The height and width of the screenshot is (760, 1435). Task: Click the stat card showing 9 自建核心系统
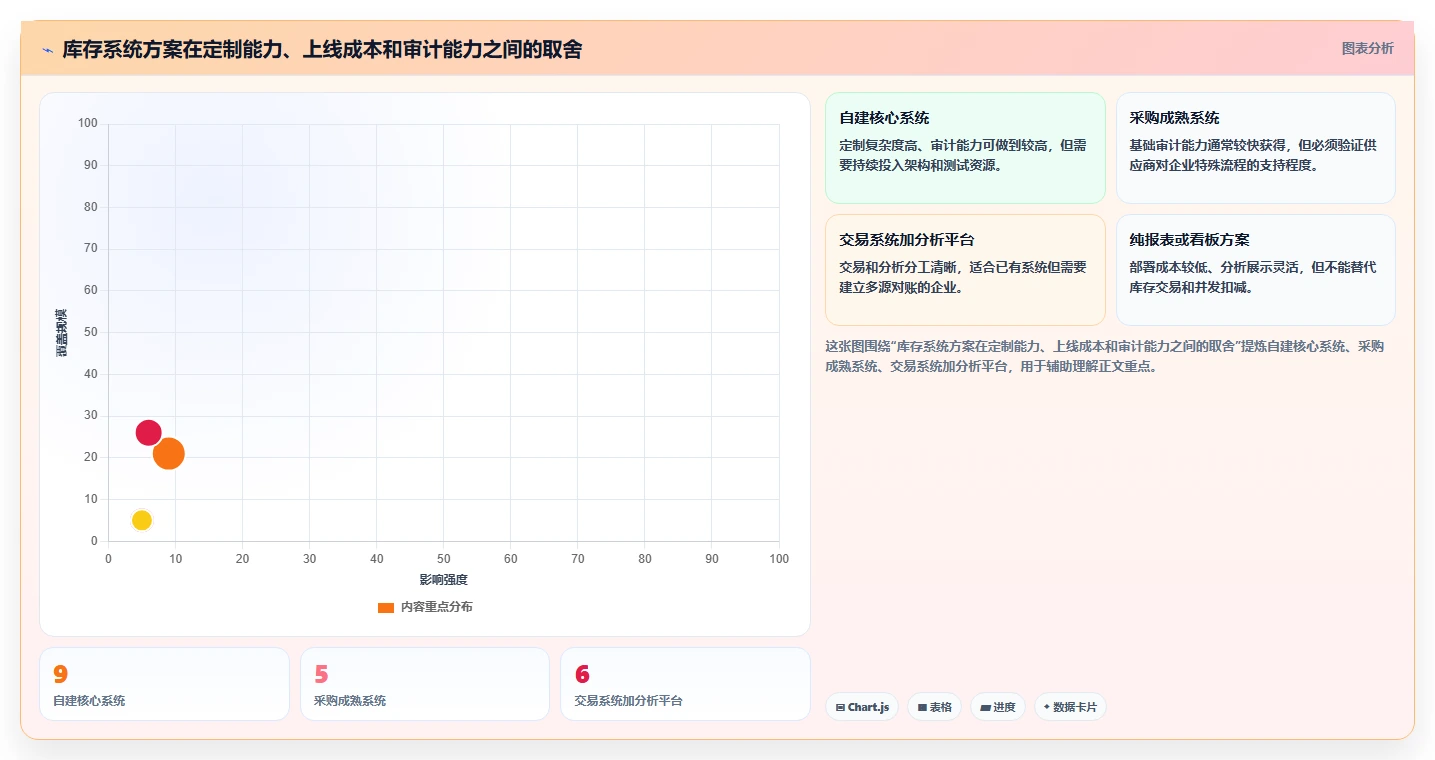click(164, 684)
